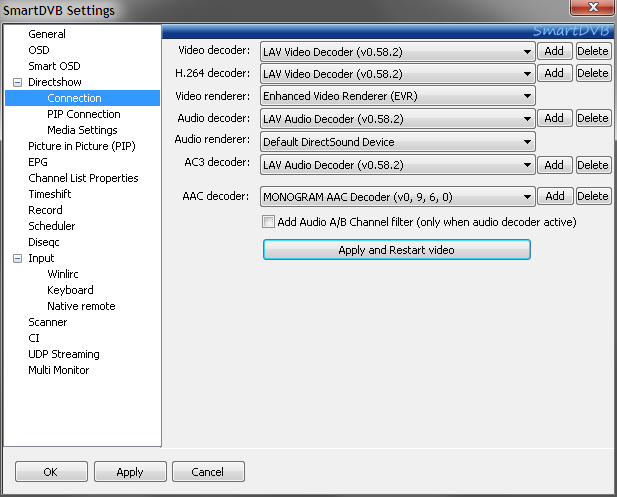Open the AC3 decoder dropdown
Viewport: 617px width, 497px height.
tap(397, 165)
